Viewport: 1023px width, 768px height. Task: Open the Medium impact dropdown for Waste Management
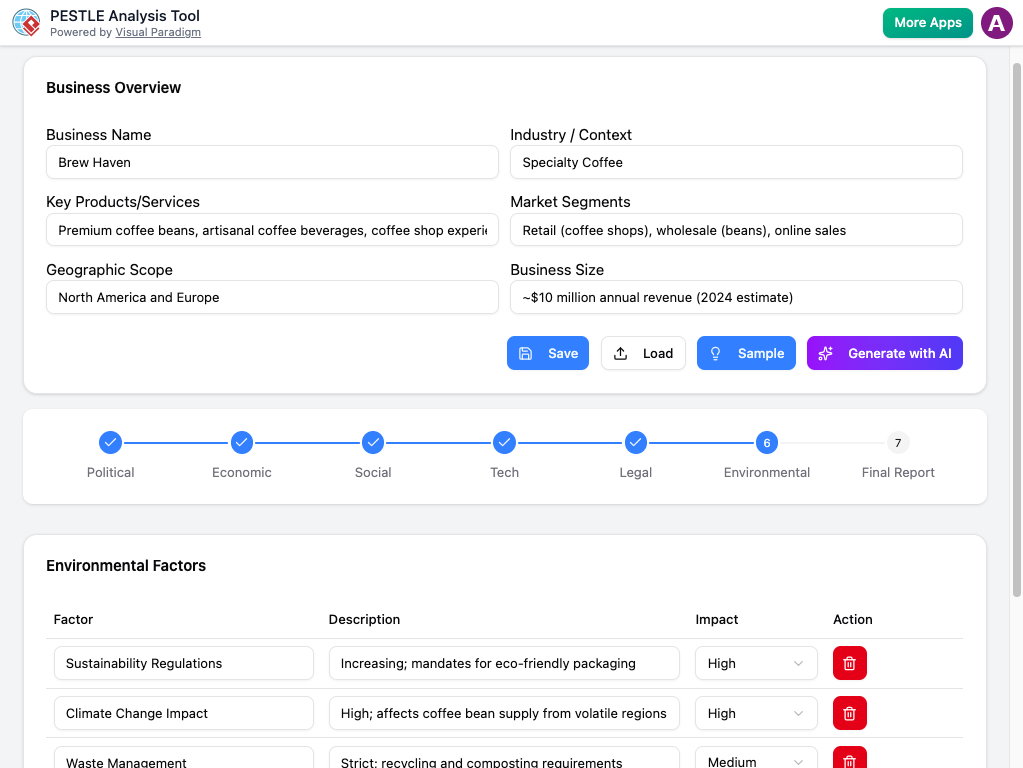[x=755, y=760]
